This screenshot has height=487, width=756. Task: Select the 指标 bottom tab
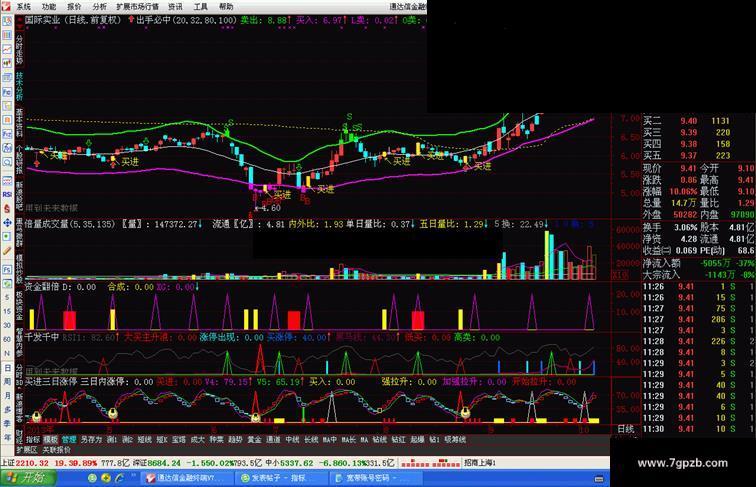33,439
